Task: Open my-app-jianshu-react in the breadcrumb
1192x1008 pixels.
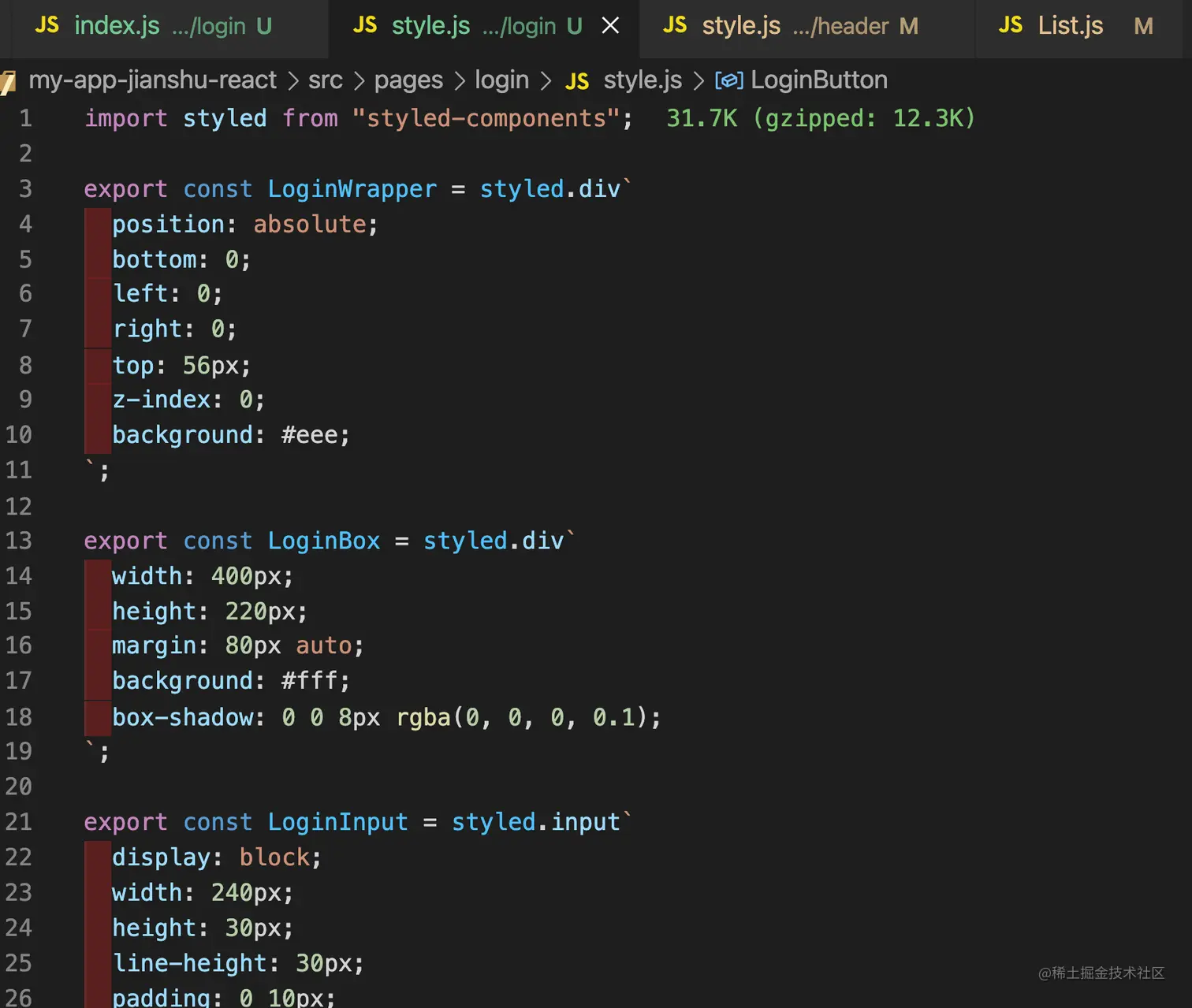Action: pyautogui.click(x=153, y=80)
